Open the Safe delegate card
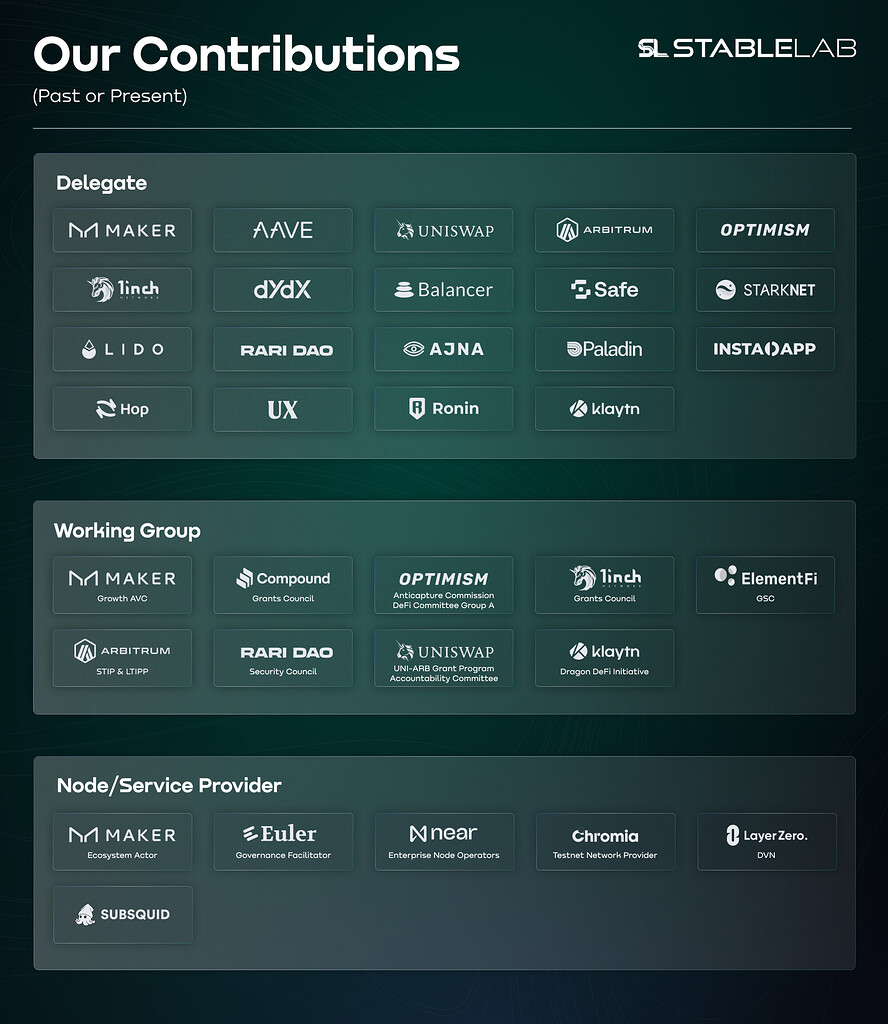 [x=604, y=290]
